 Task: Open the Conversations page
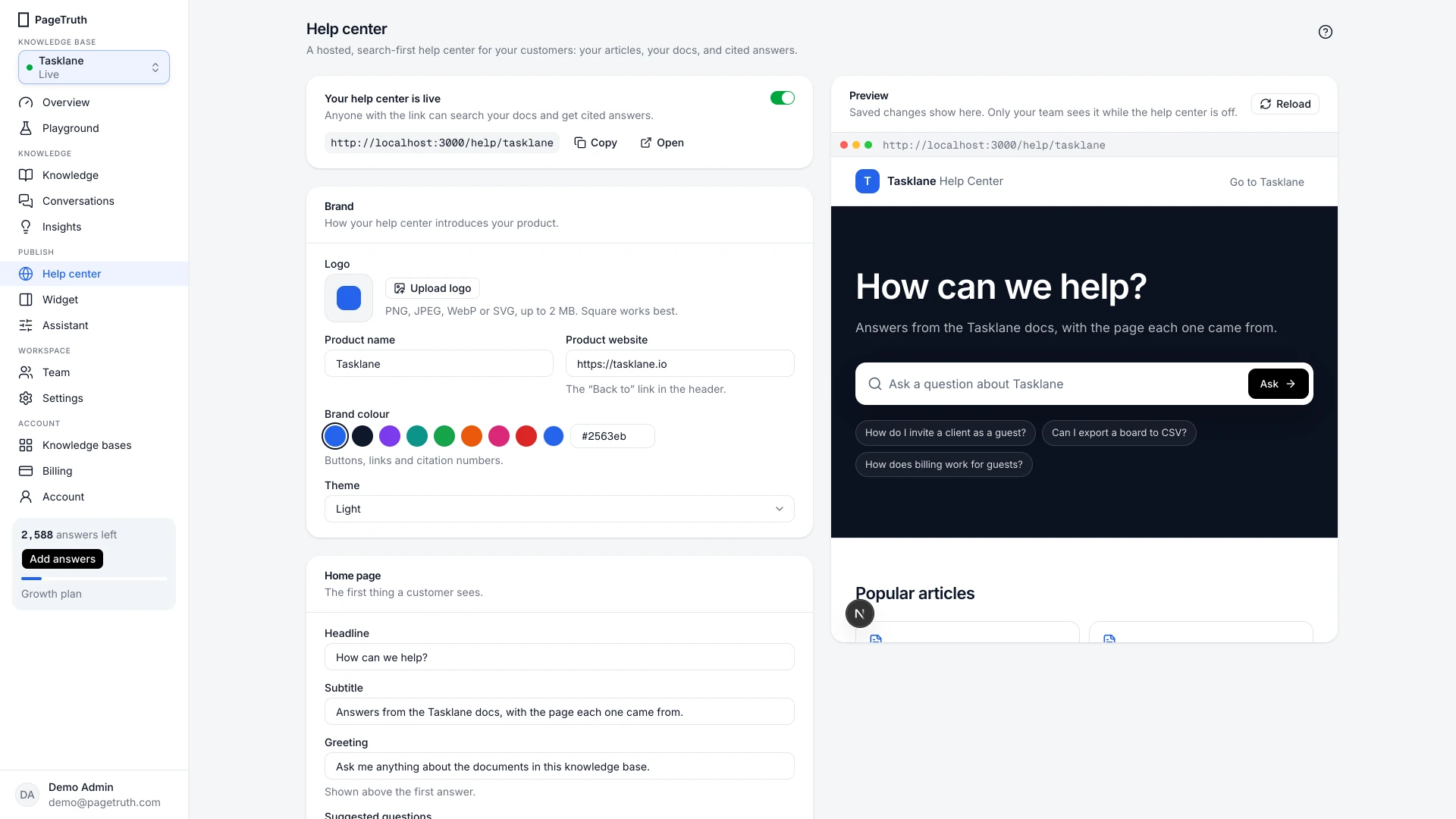94,201
